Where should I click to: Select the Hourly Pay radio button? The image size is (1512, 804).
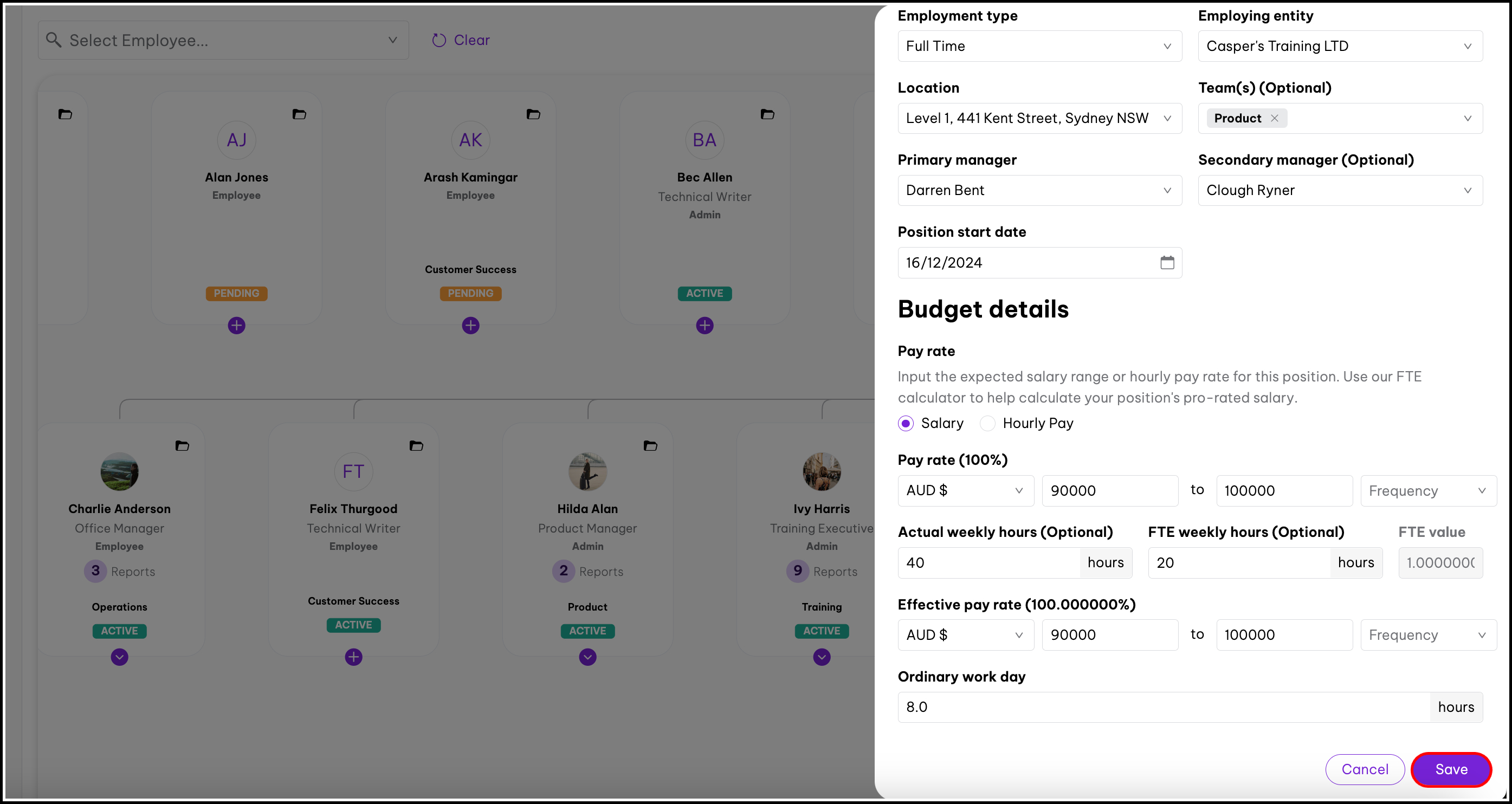click(x=988, y=424)
